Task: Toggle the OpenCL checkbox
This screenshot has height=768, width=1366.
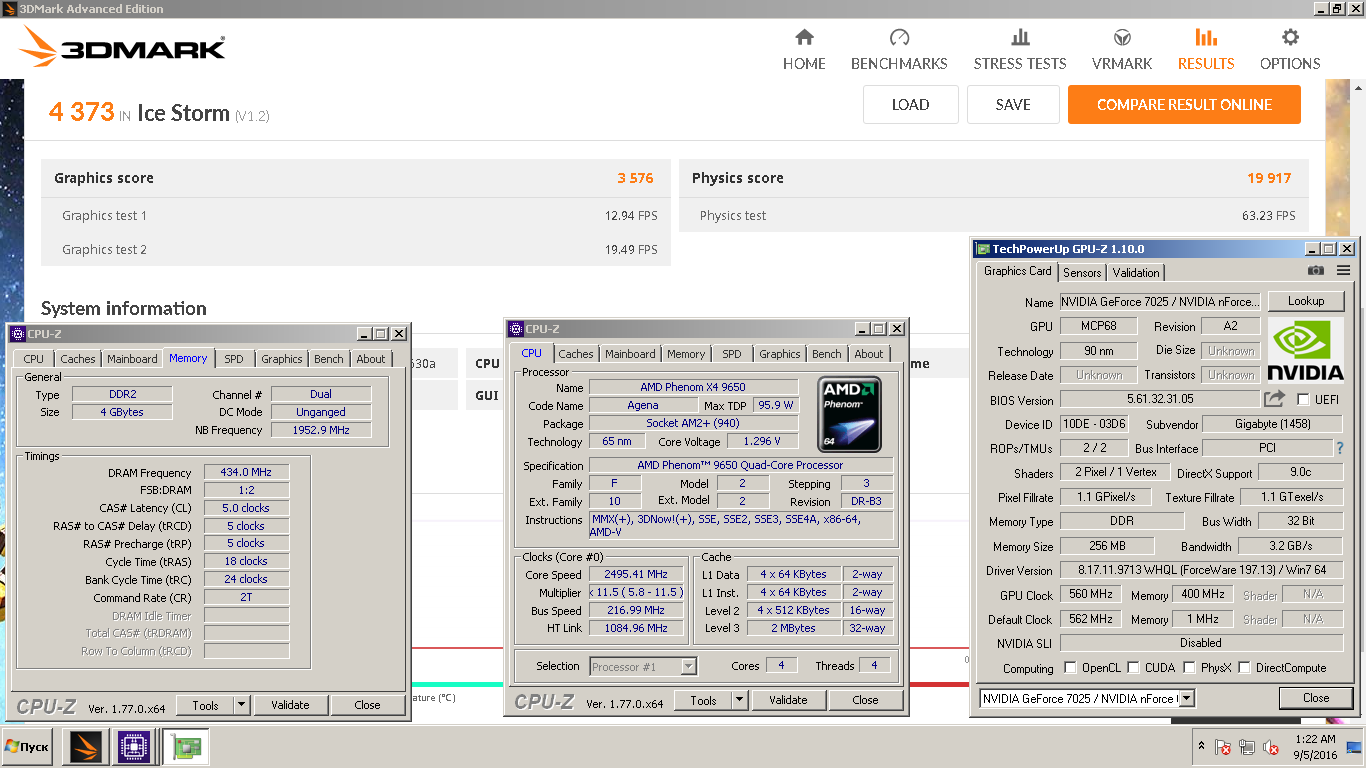Action: point(1071,667)
